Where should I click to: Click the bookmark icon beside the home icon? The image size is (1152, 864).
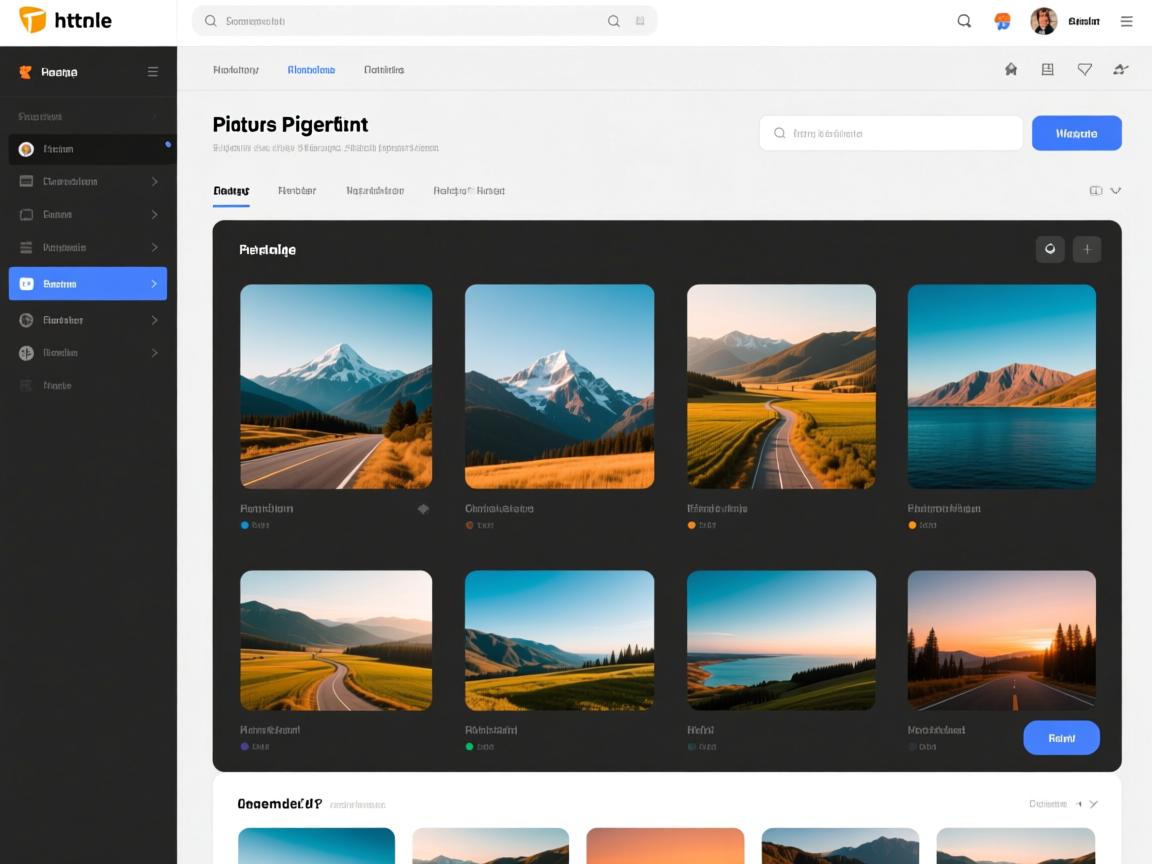point(1047,70)
